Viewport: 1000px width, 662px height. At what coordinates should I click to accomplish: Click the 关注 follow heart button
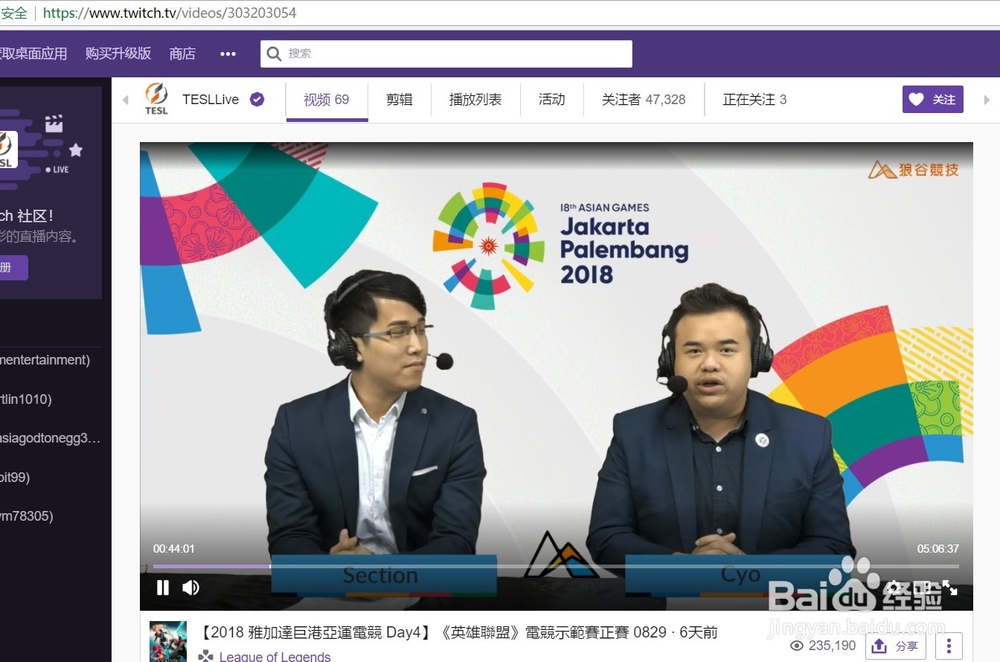click(932, 99)
